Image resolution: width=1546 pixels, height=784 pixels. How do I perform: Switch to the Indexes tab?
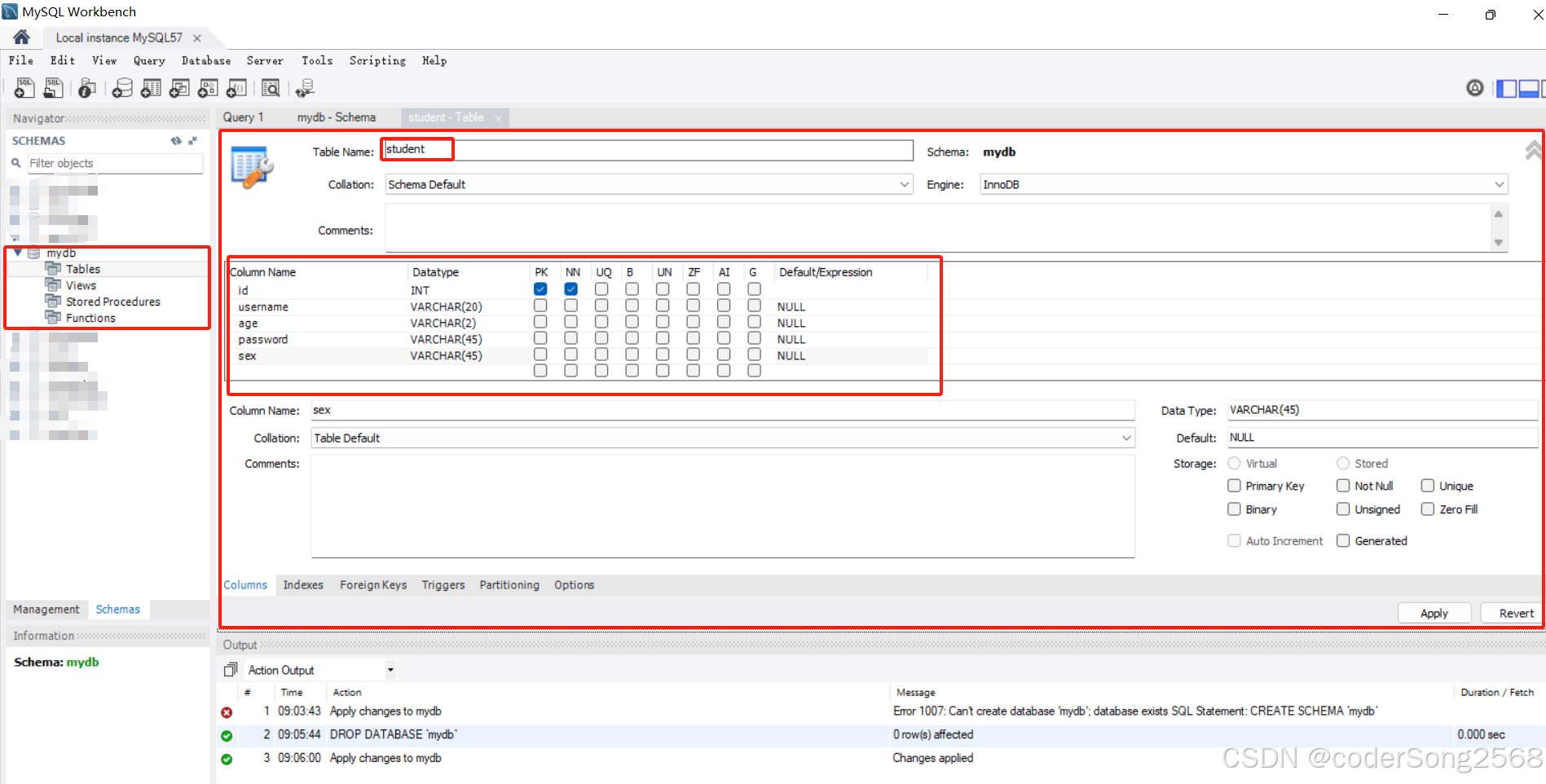point(303,585)
